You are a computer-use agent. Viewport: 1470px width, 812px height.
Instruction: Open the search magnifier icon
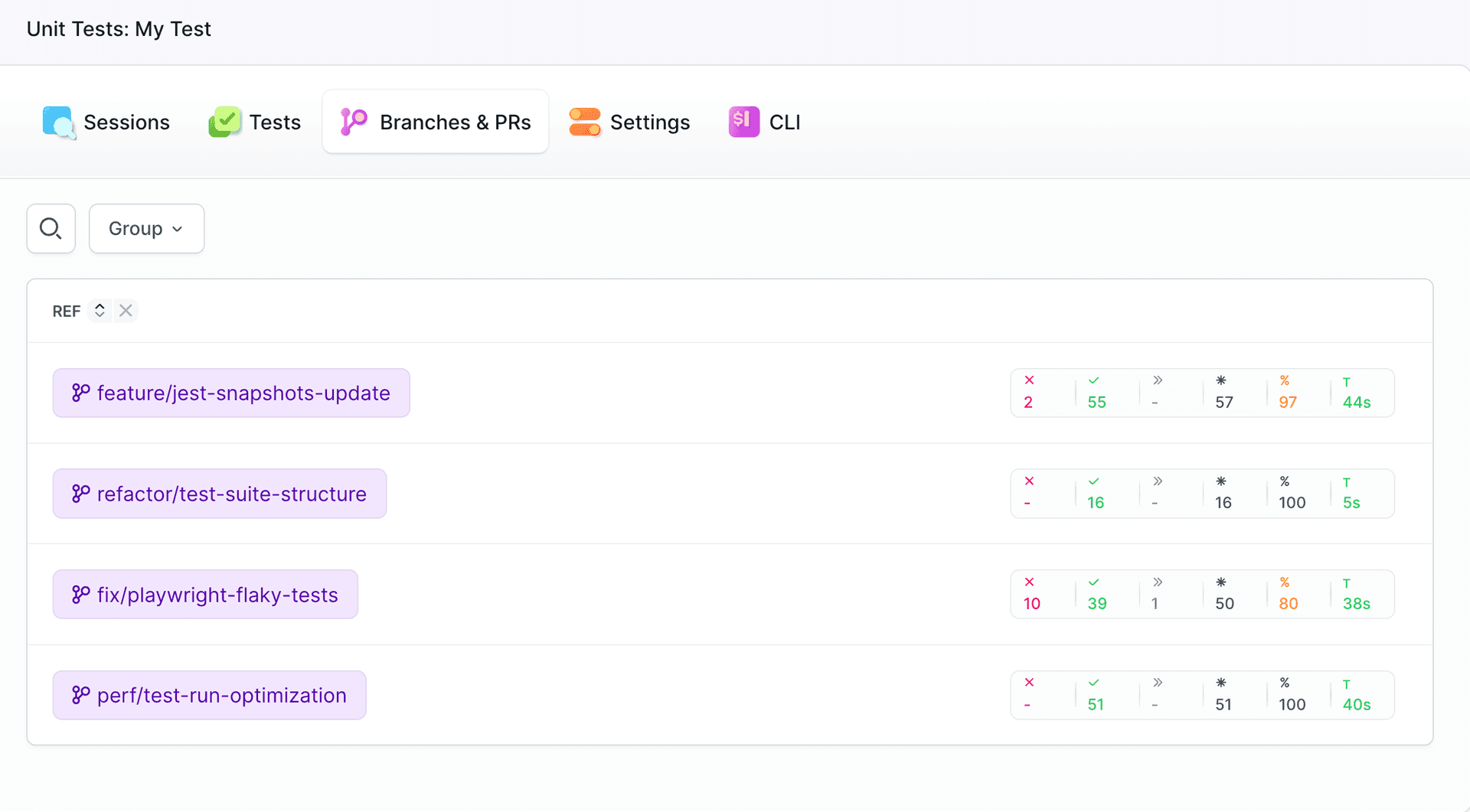tap(51, 228)
